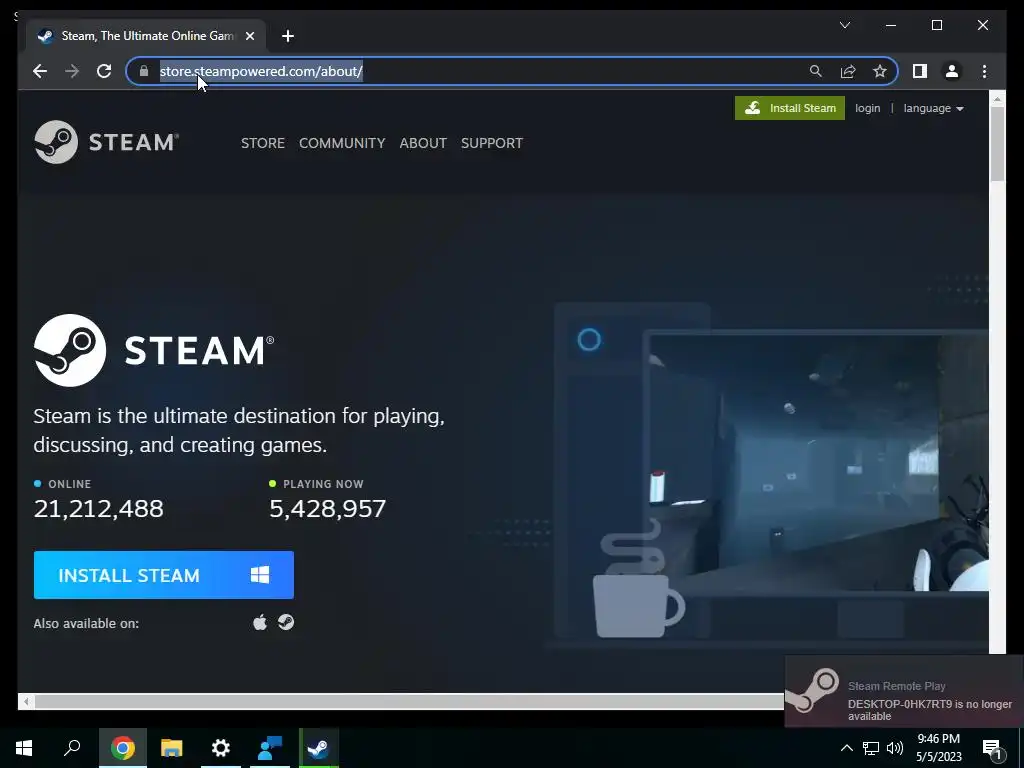
Task: Open the Windows Start menu
Action: 24,748
